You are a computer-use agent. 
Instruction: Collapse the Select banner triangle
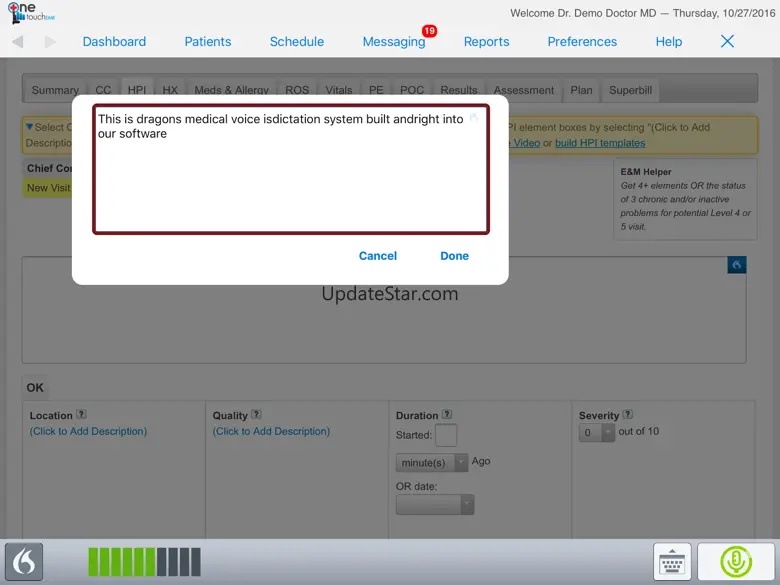click(29, 127)
